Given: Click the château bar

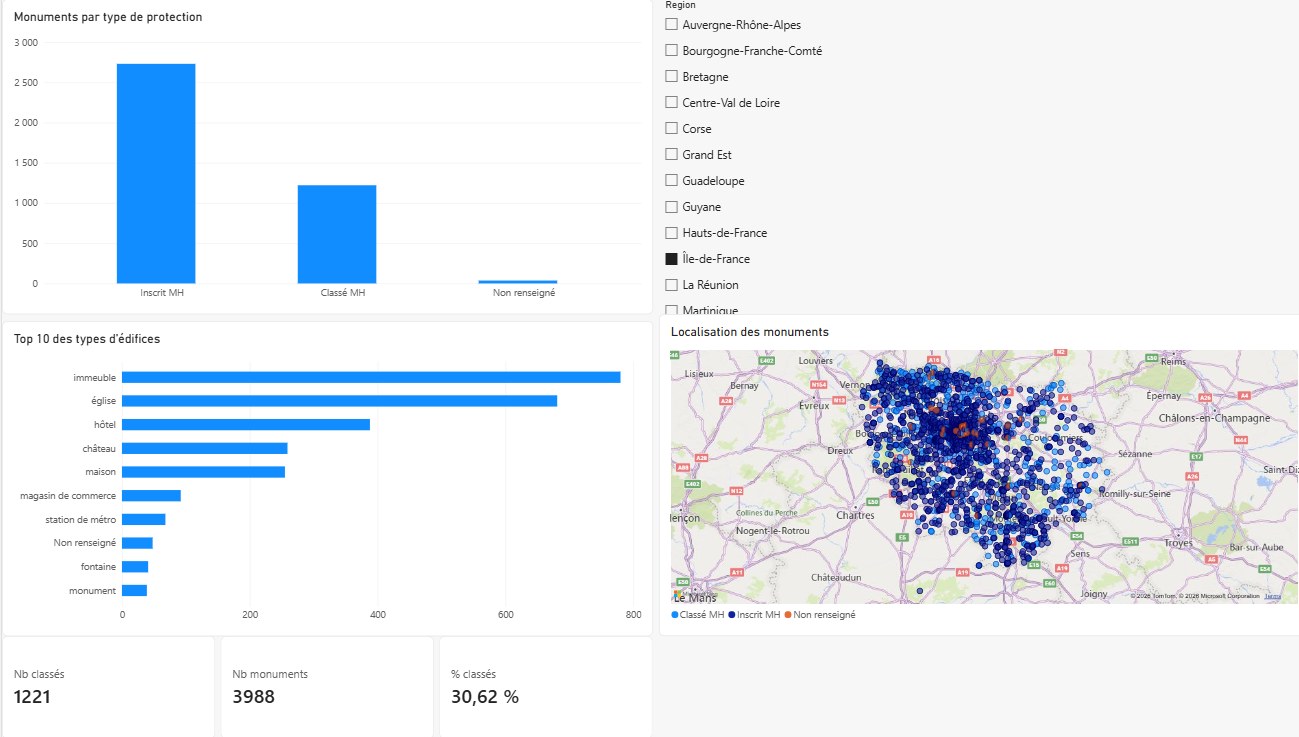Looking at the screenshot, I should tap(205, 448).
